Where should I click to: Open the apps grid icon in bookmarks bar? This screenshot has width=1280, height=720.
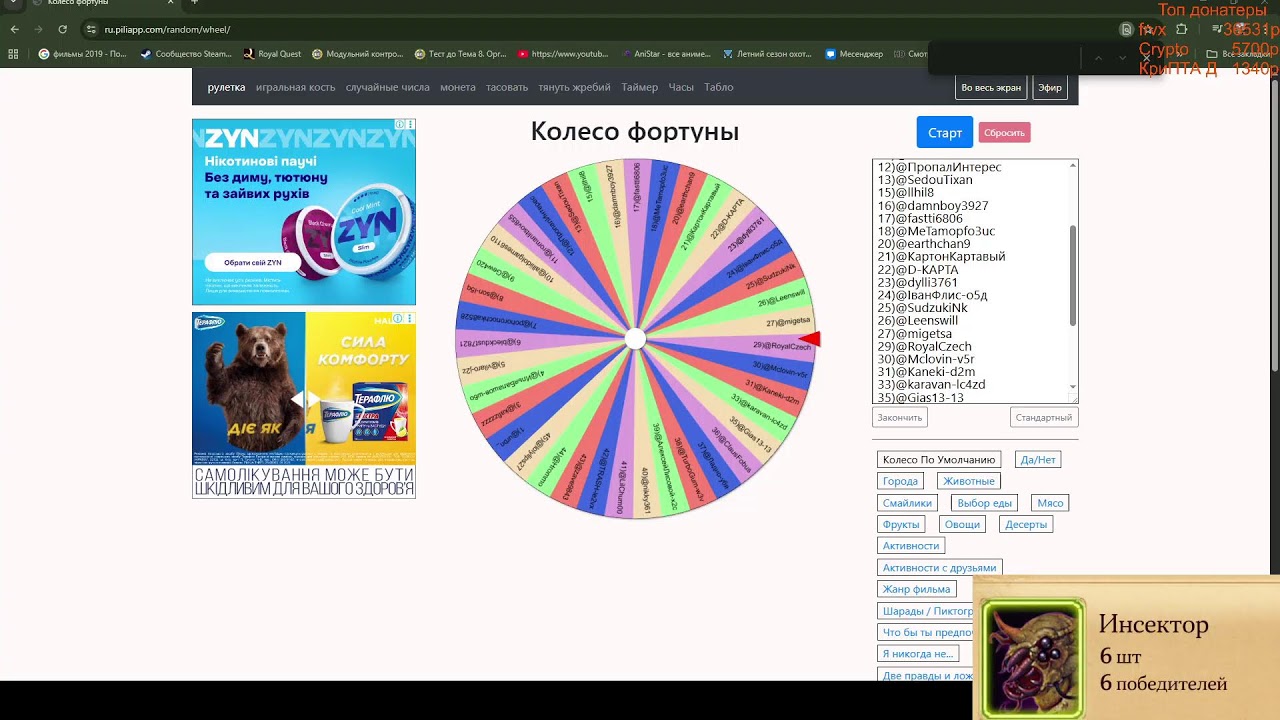point(15,54)
